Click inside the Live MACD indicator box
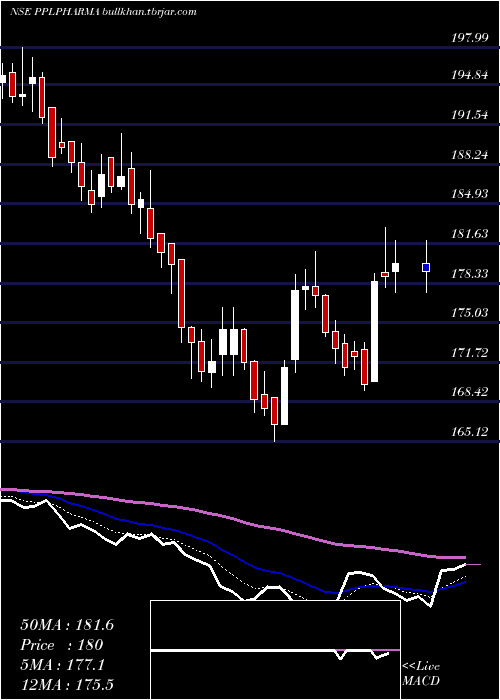 click(275, 650)
